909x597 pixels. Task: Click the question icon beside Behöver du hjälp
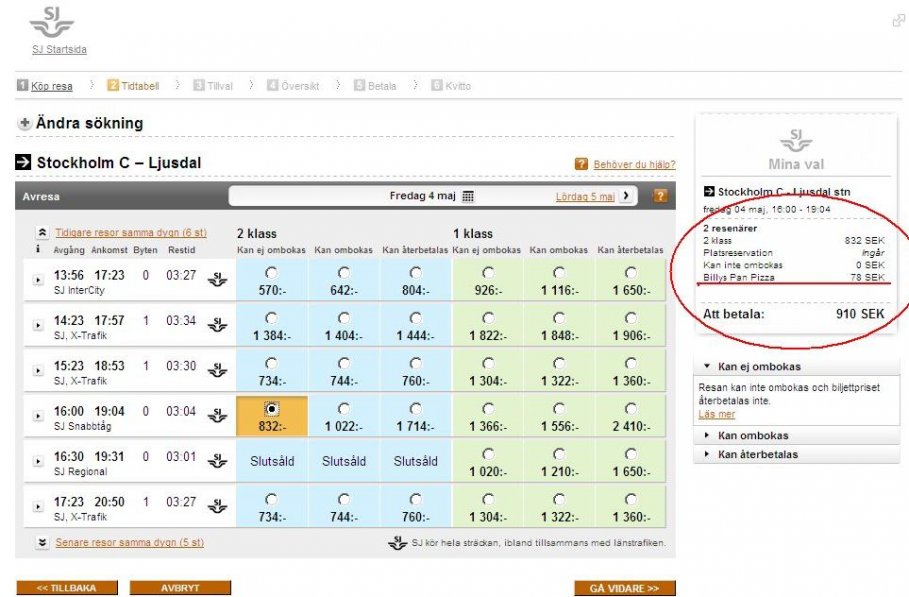pyautogui.click(x=581, y=164)
